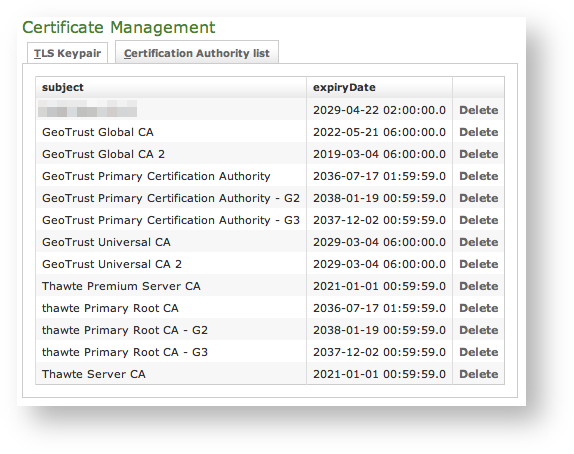This screenshot has height=454, width=574.
Task: Delete the GeoTrust Universal CA certificate
Action: 478,242
